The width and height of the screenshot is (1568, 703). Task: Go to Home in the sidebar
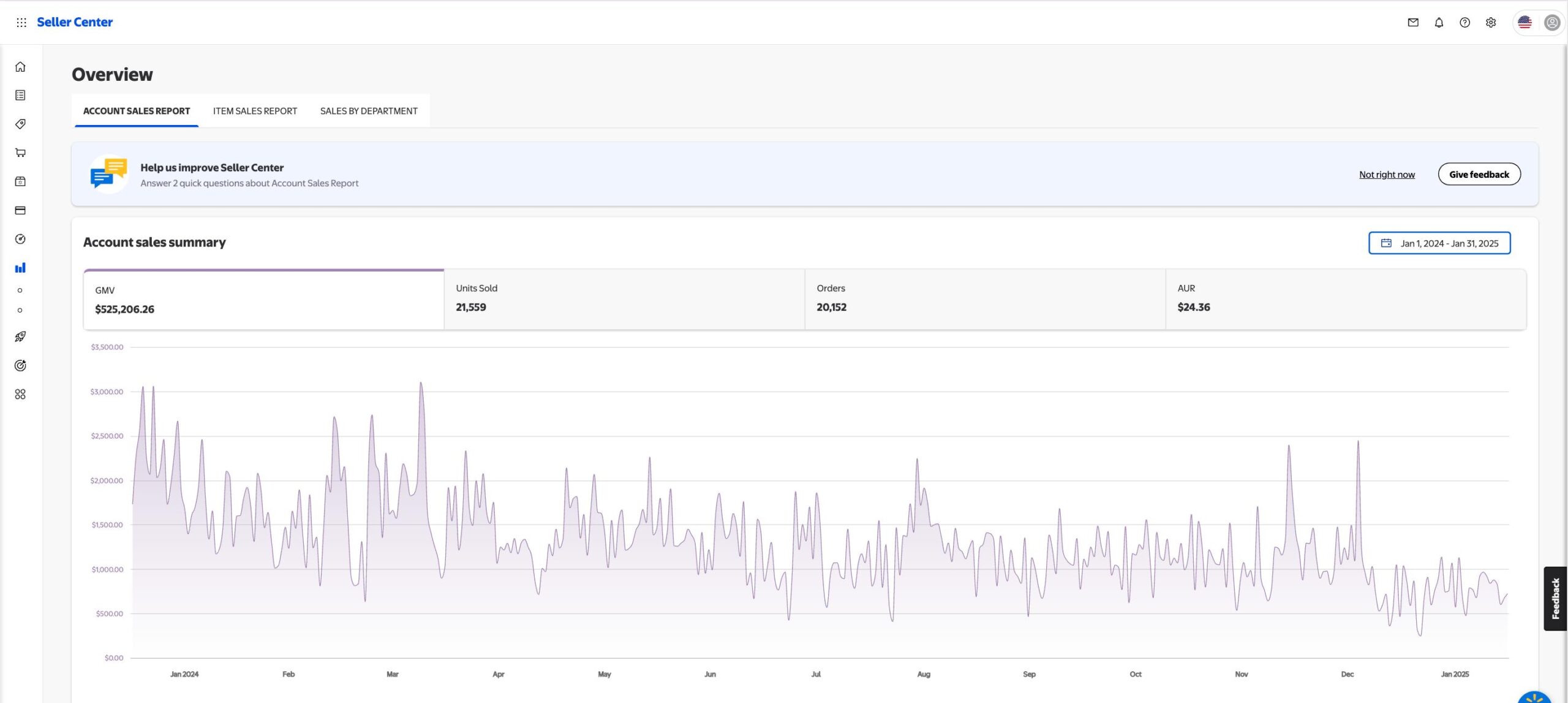coord(20,67)
